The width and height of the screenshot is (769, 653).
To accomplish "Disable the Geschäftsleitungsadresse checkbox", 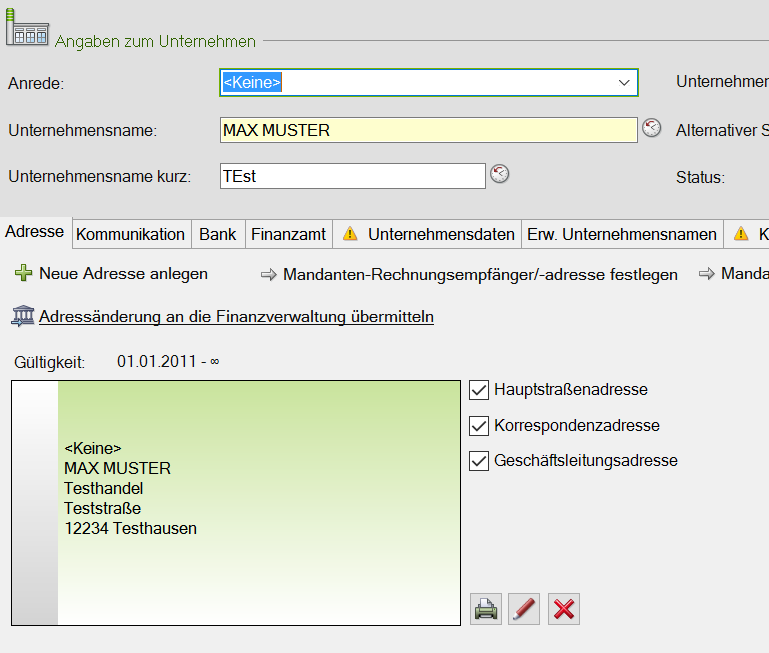I will coord(479,461).
